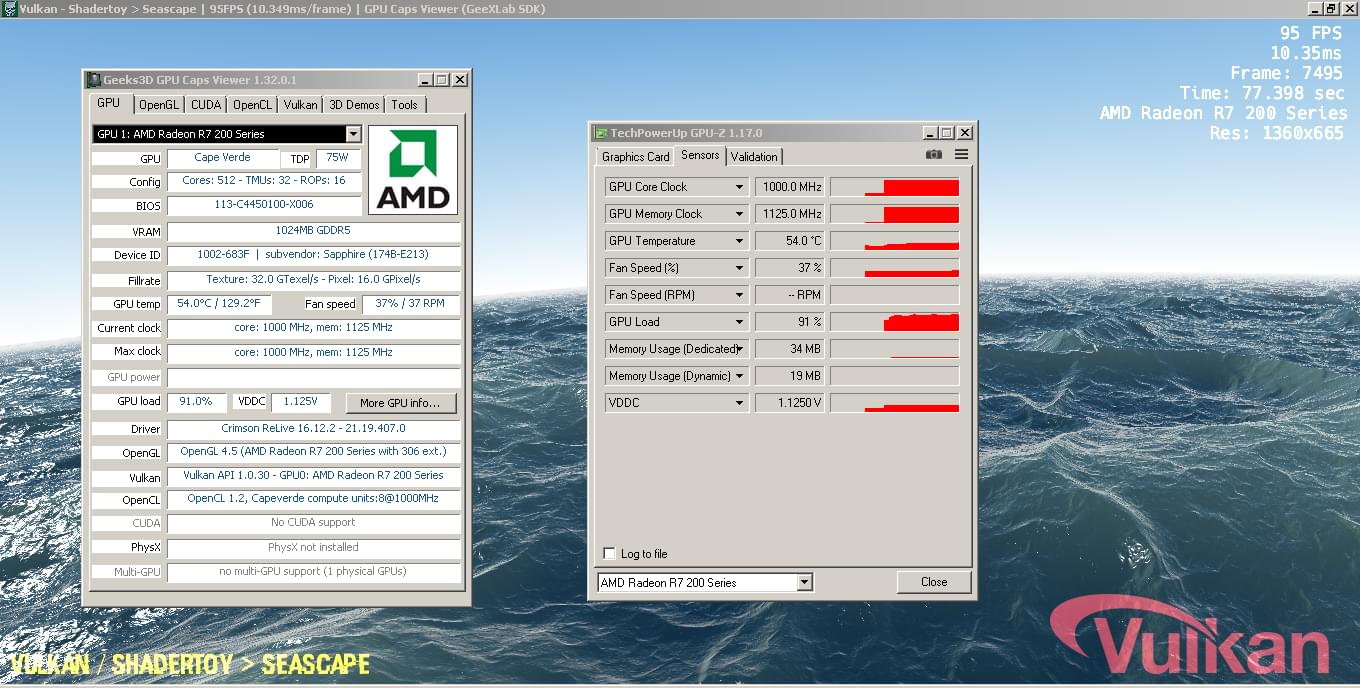Expand VDDC sensor dropdown
Viewport: 1360px width, 688px height.
739,403
